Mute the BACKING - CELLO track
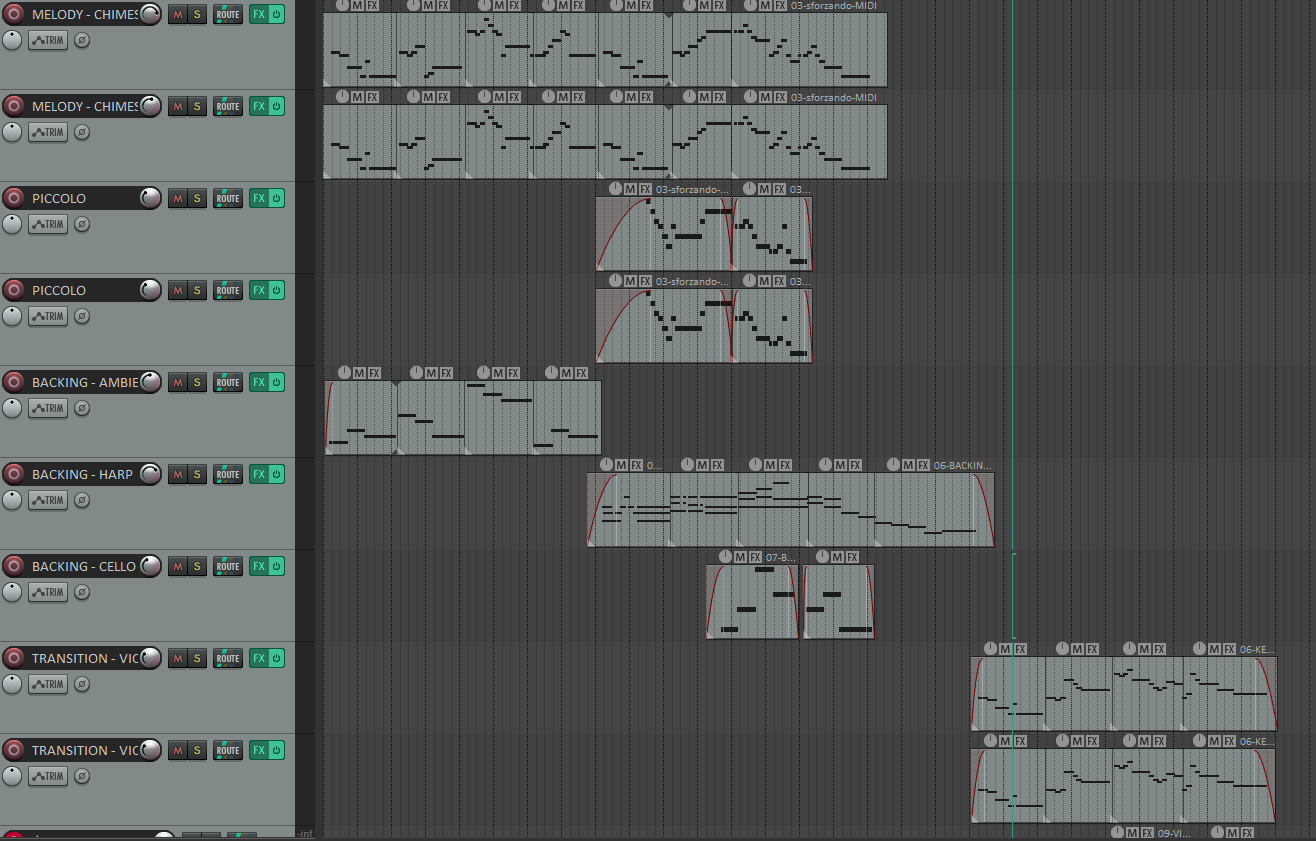The width and height of the screenshot is (1316, 841). point(177,566)
